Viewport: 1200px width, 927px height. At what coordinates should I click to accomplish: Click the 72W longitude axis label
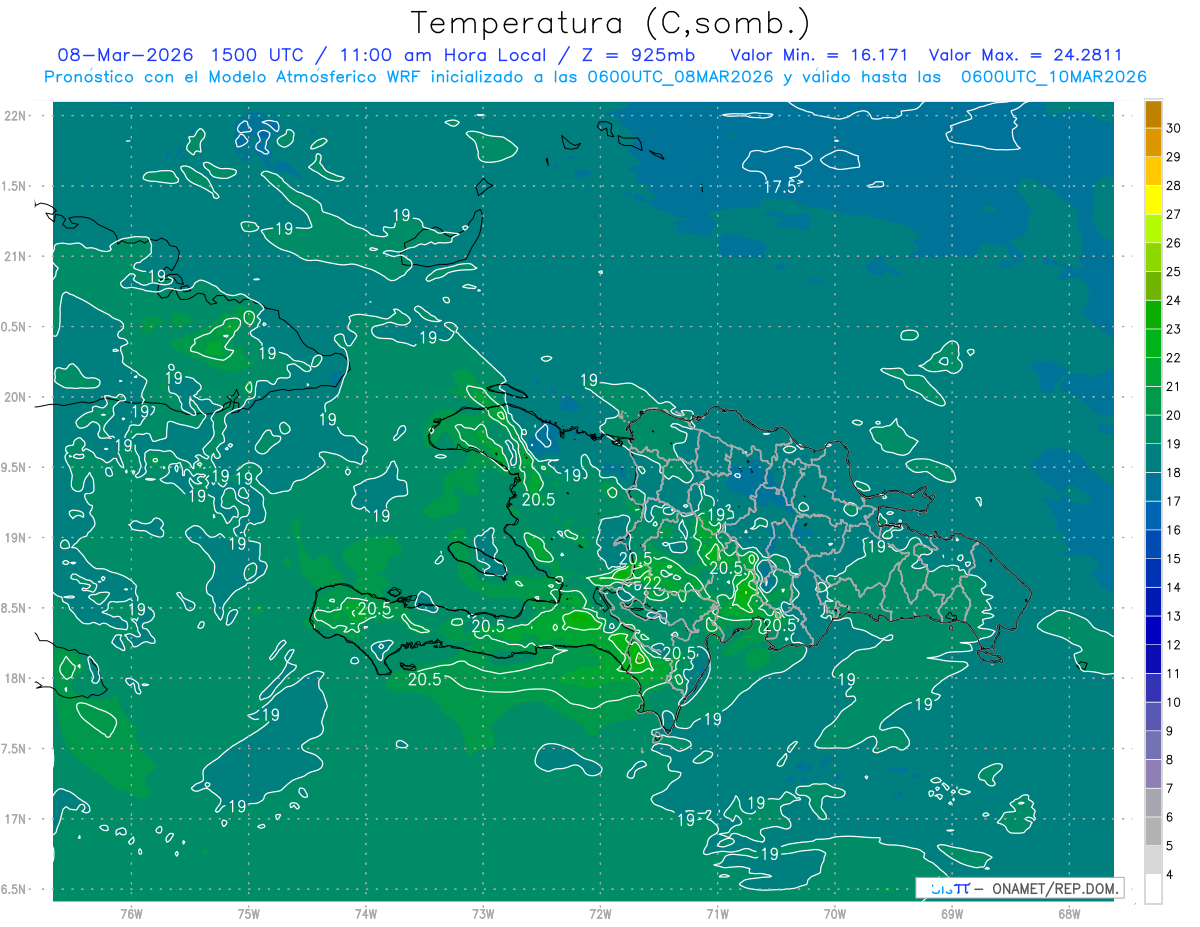click(x=601, y=913)
